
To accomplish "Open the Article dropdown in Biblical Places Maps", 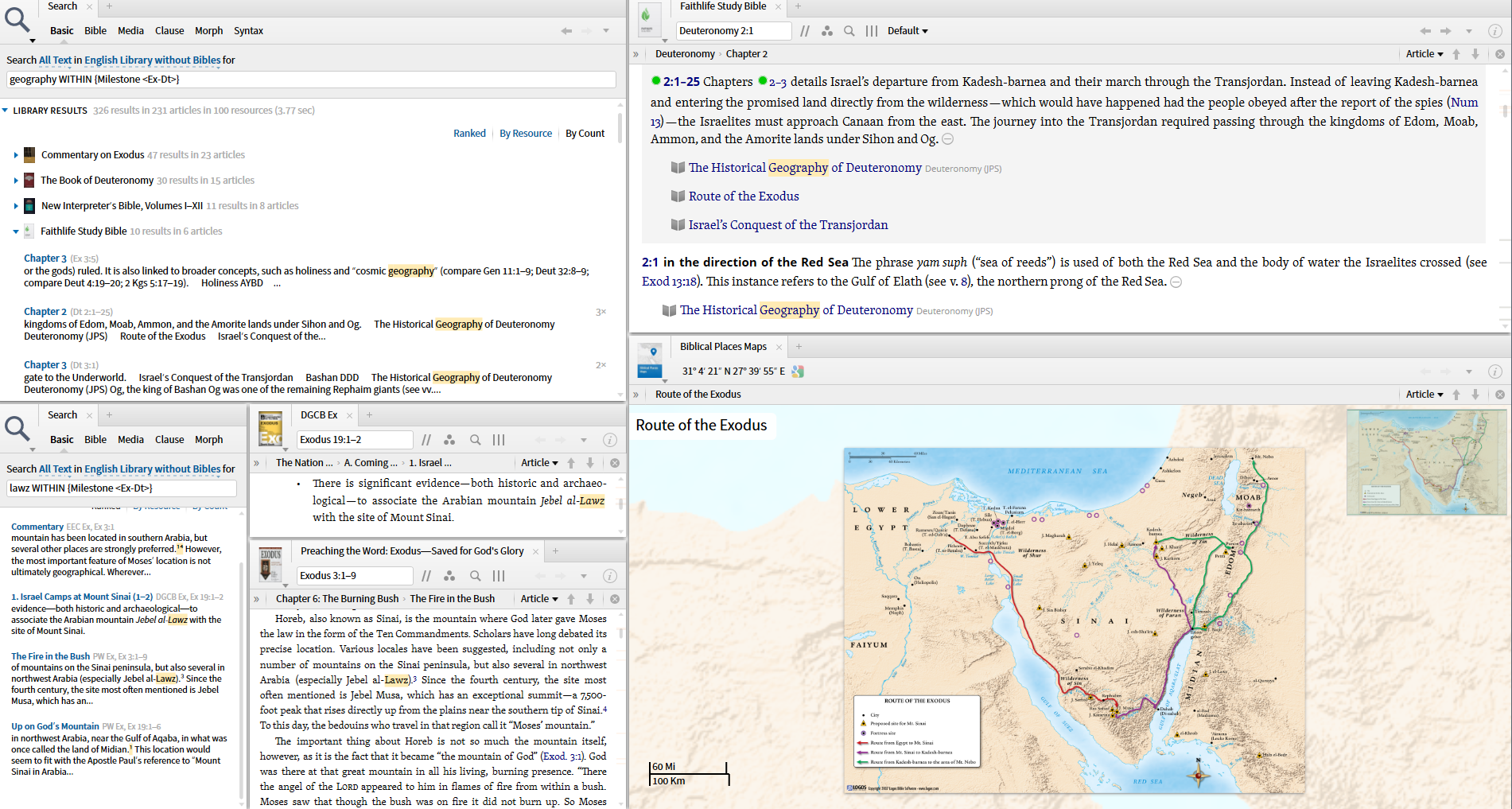I will click(x=1425, y=395).
